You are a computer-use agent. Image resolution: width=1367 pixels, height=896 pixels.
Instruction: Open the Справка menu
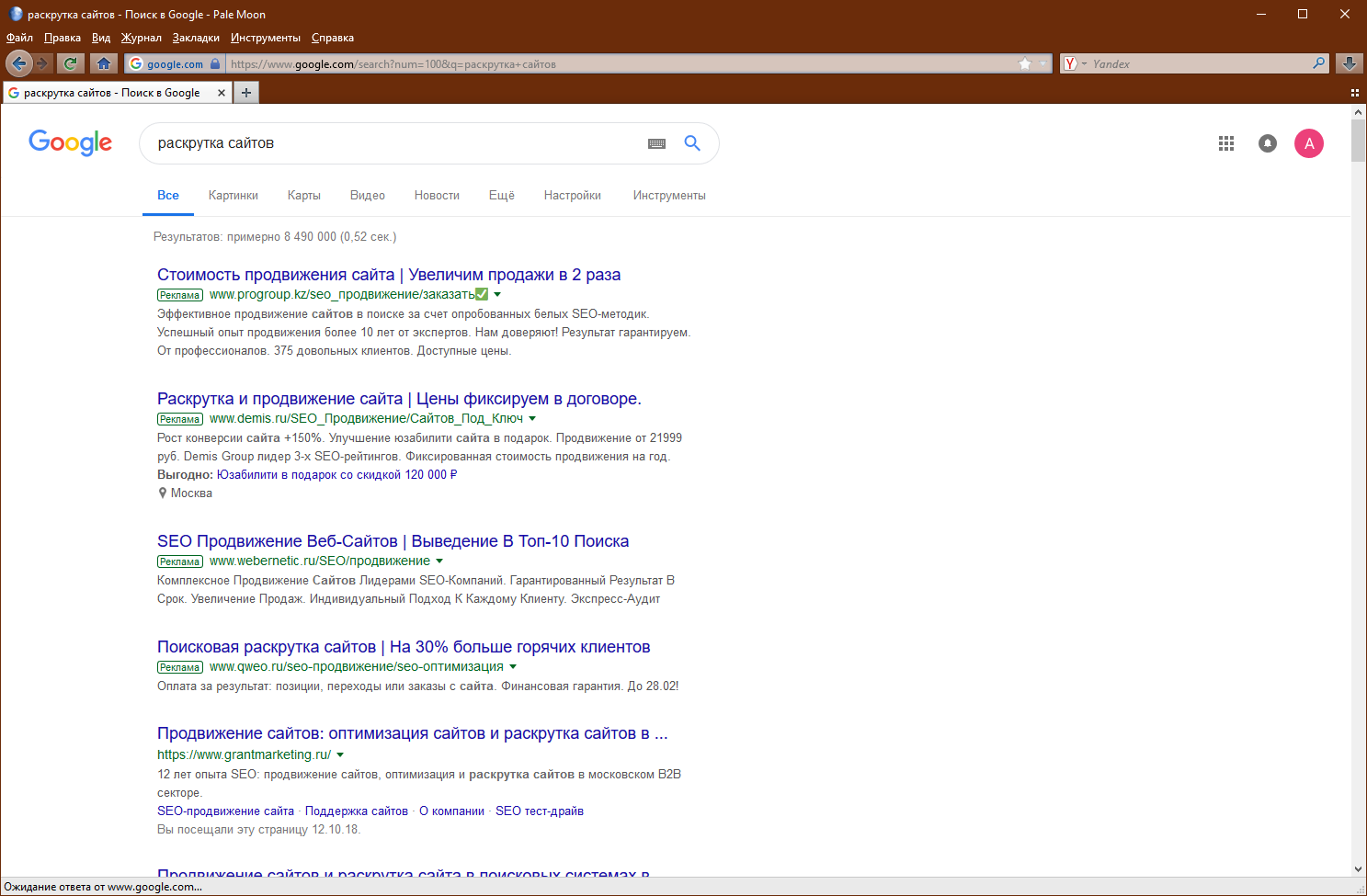[333, 38]
